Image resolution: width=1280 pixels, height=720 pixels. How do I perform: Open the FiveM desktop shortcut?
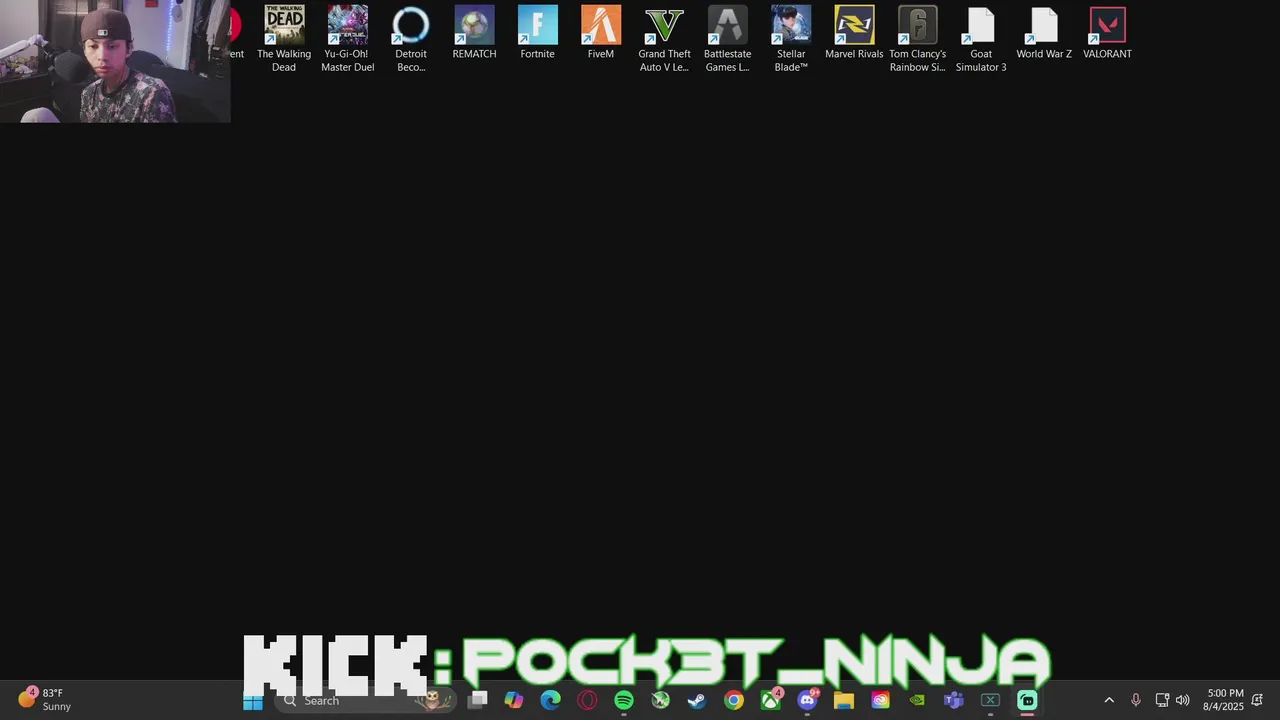click(601, 33)
